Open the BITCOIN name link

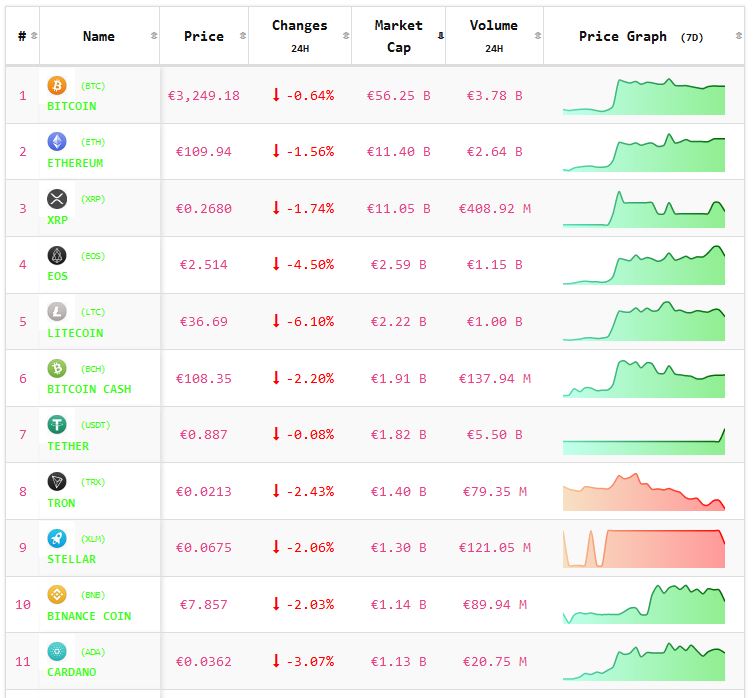72,106
